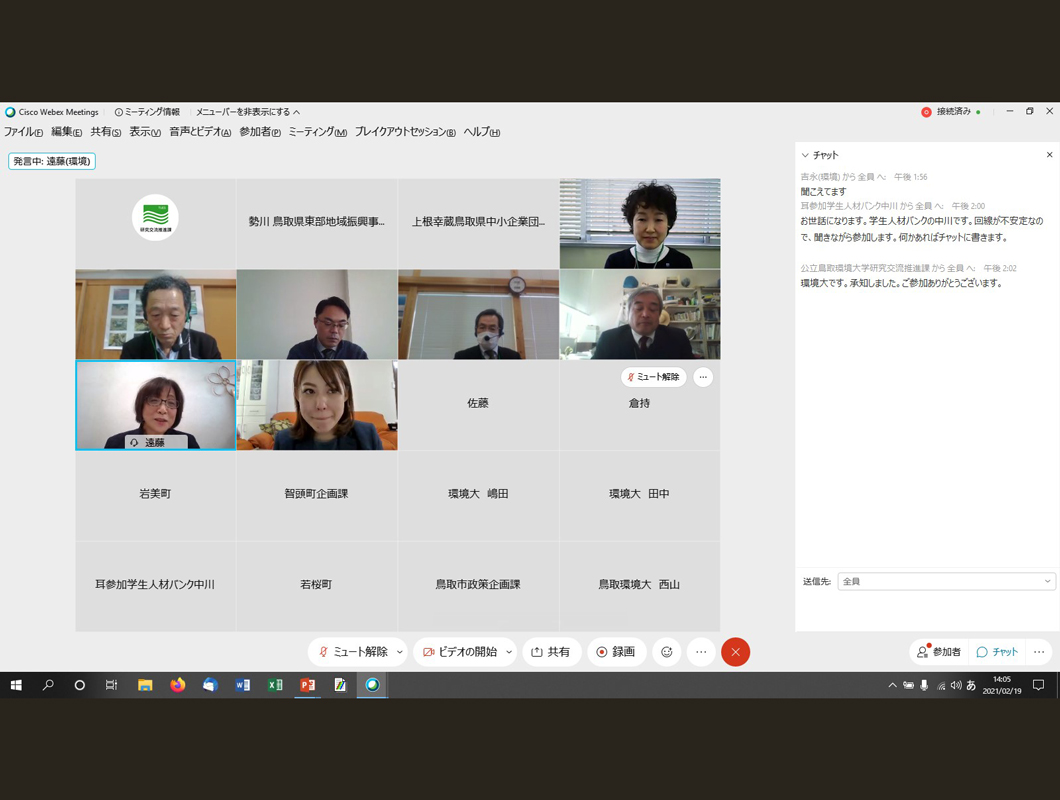Open the ミーティング menu
The image size is (1060, 800).
click(317, 132)
